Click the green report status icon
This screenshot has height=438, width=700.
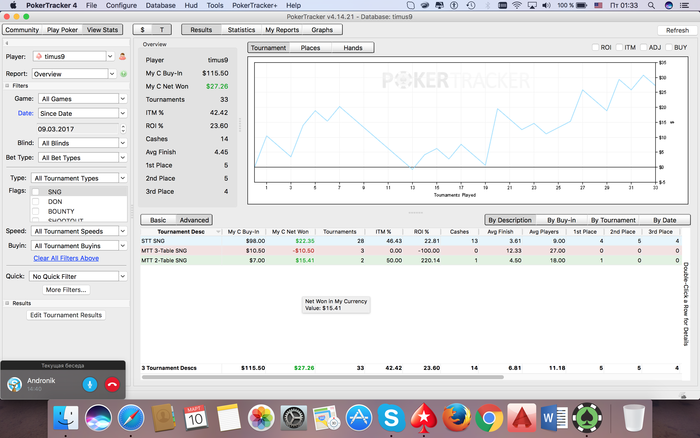(124, 74)
